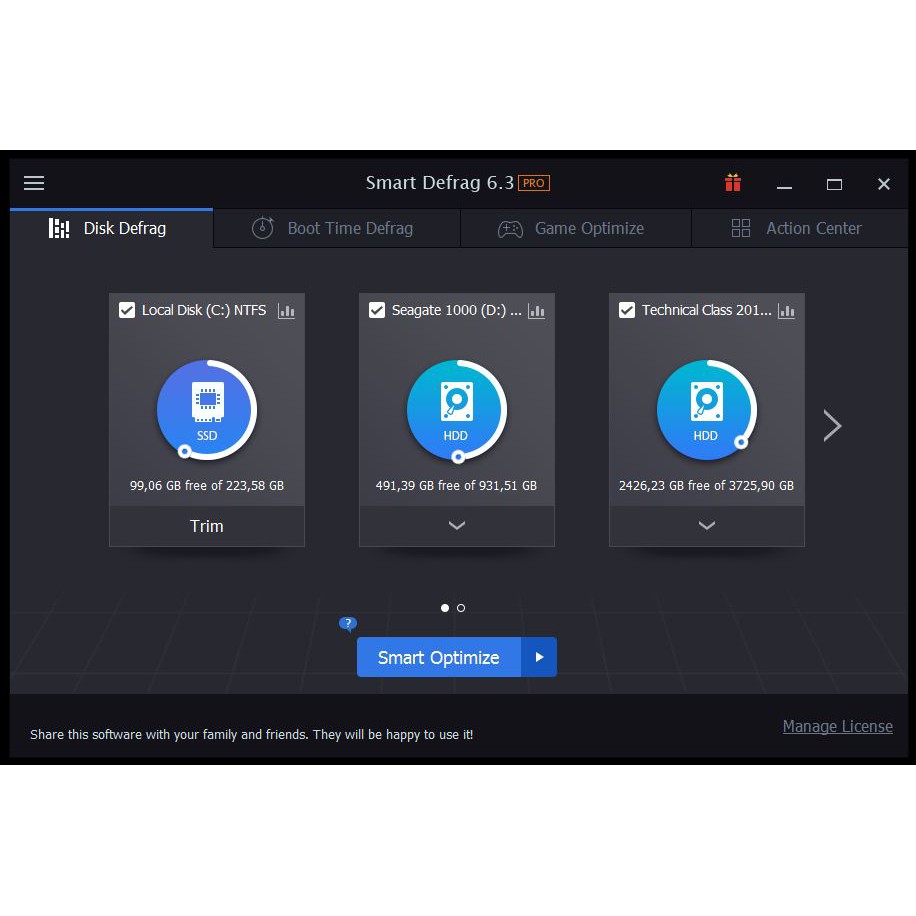Switch to Action Center tab

pyautogui.click(x=800, y=228)
